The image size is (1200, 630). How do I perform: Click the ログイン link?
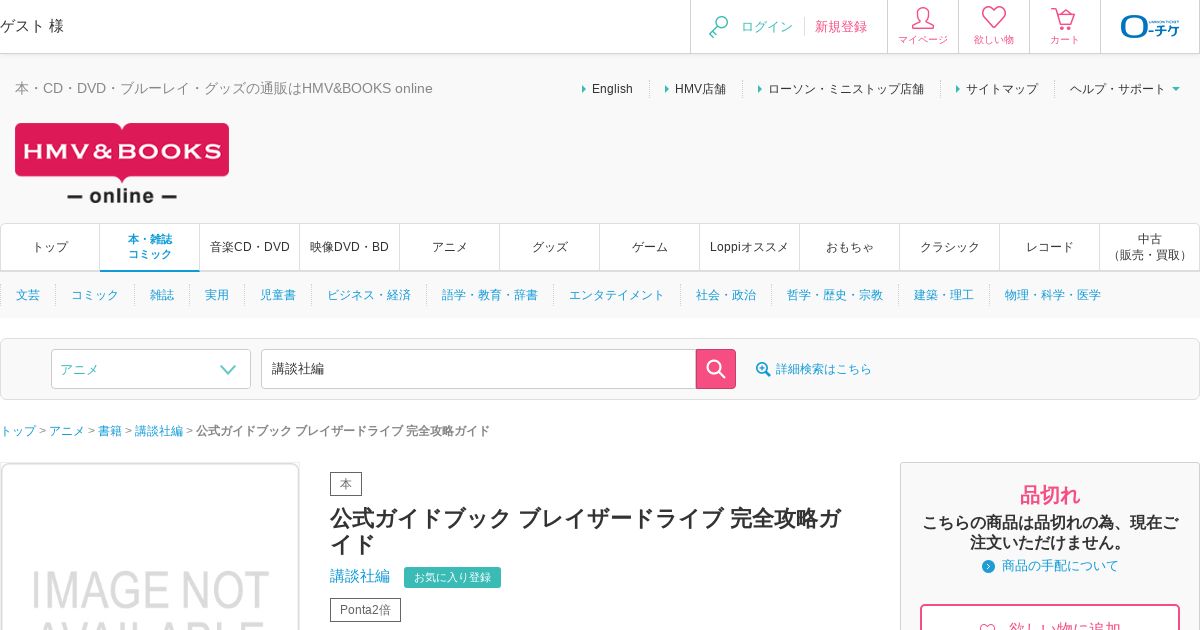(x=767, y=27)
